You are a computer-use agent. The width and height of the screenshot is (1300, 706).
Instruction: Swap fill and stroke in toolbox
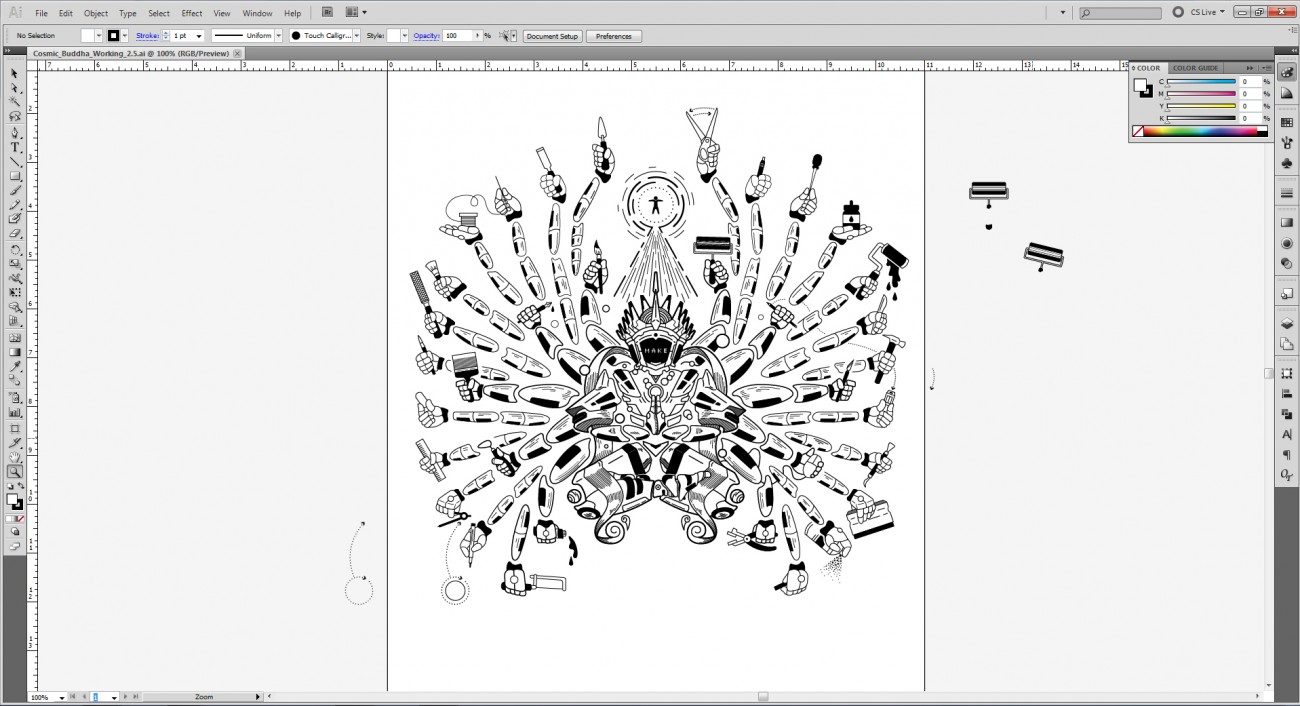tap(22, 486)
